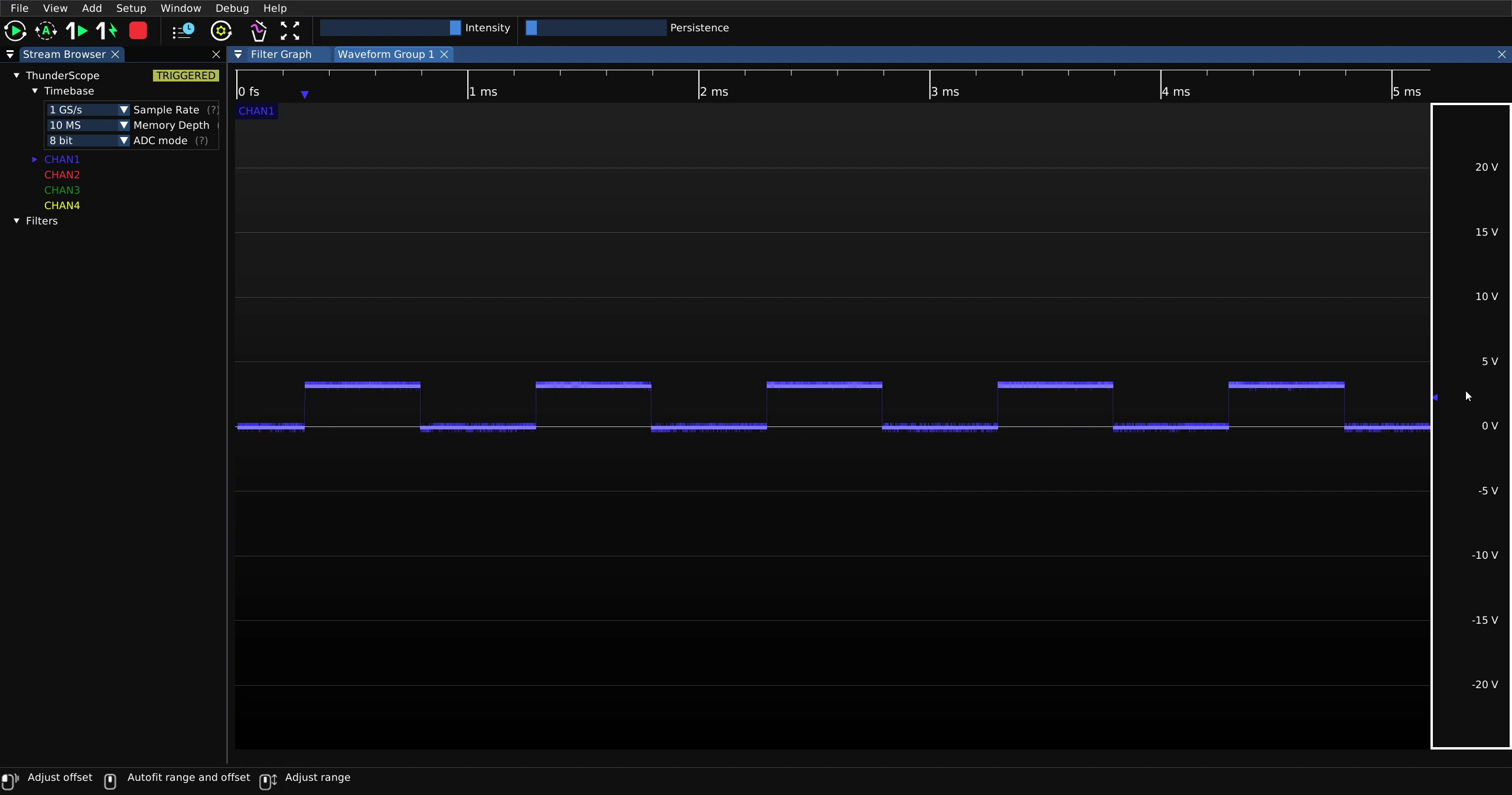The width and height of the screenshot is (1512, 795).
Task: Close the Waveform Group 1 tab
Action: (444, 54)
